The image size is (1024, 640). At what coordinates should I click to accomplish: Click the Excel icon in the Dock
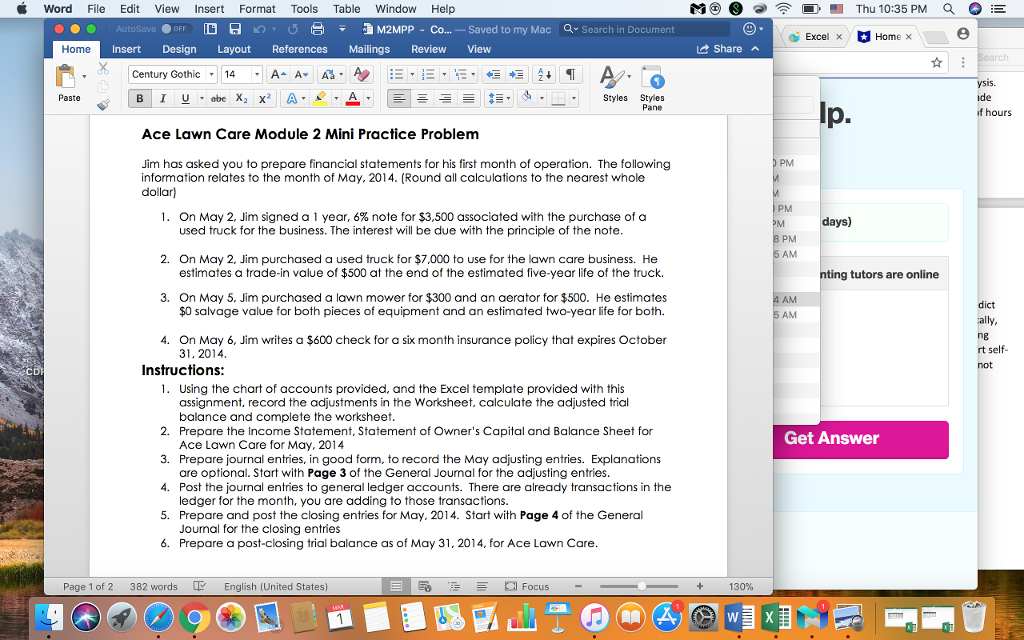click(x=775, y=616)
